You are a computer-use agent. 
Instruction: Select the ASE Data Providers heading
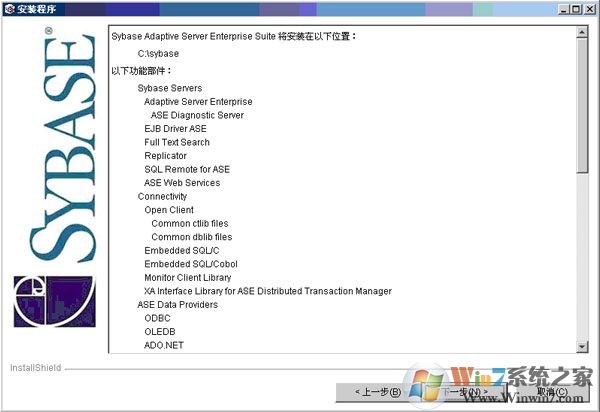[178, 305]
